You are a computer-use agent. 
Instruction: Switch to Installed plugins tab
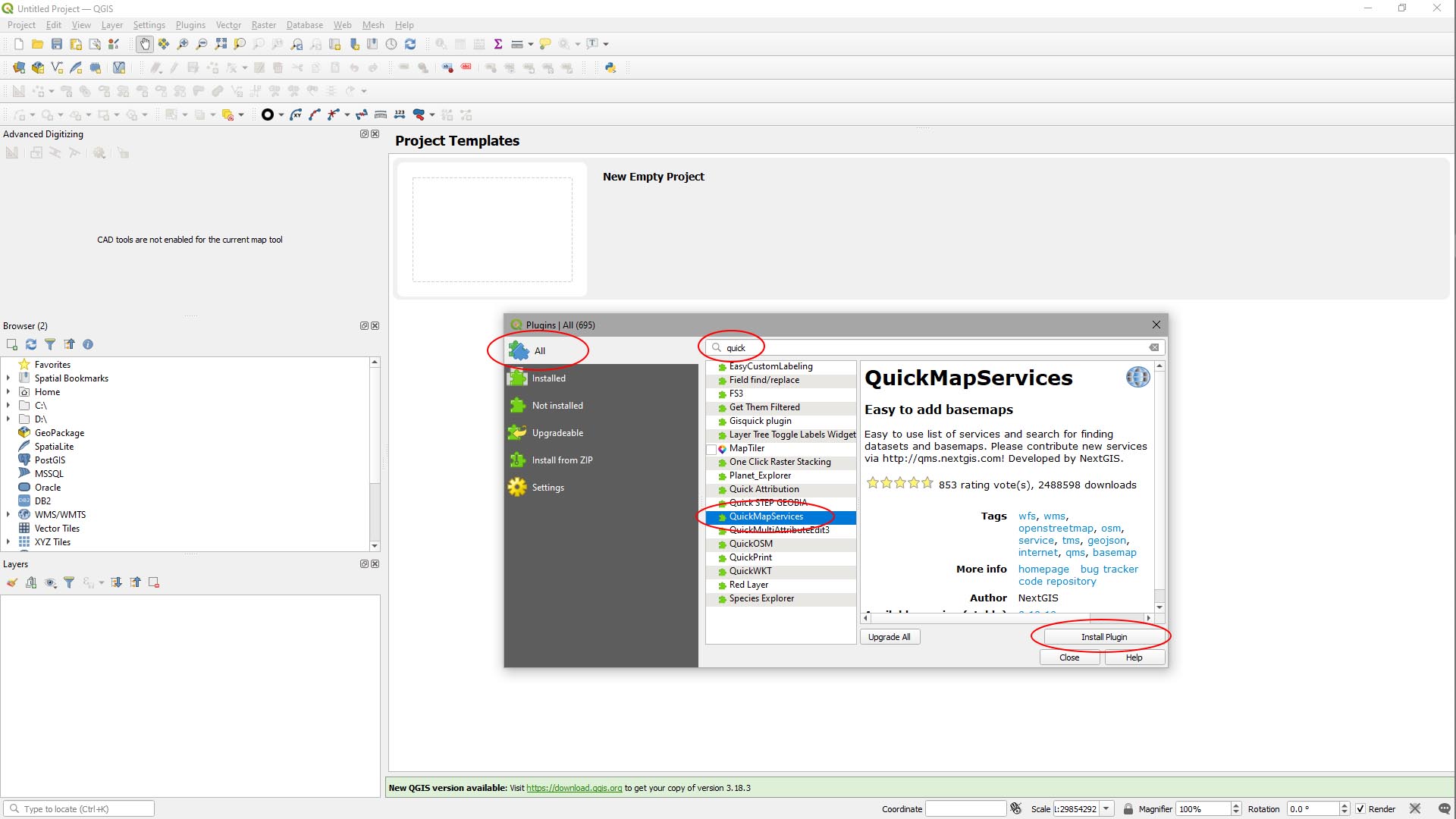click(601, 378)
